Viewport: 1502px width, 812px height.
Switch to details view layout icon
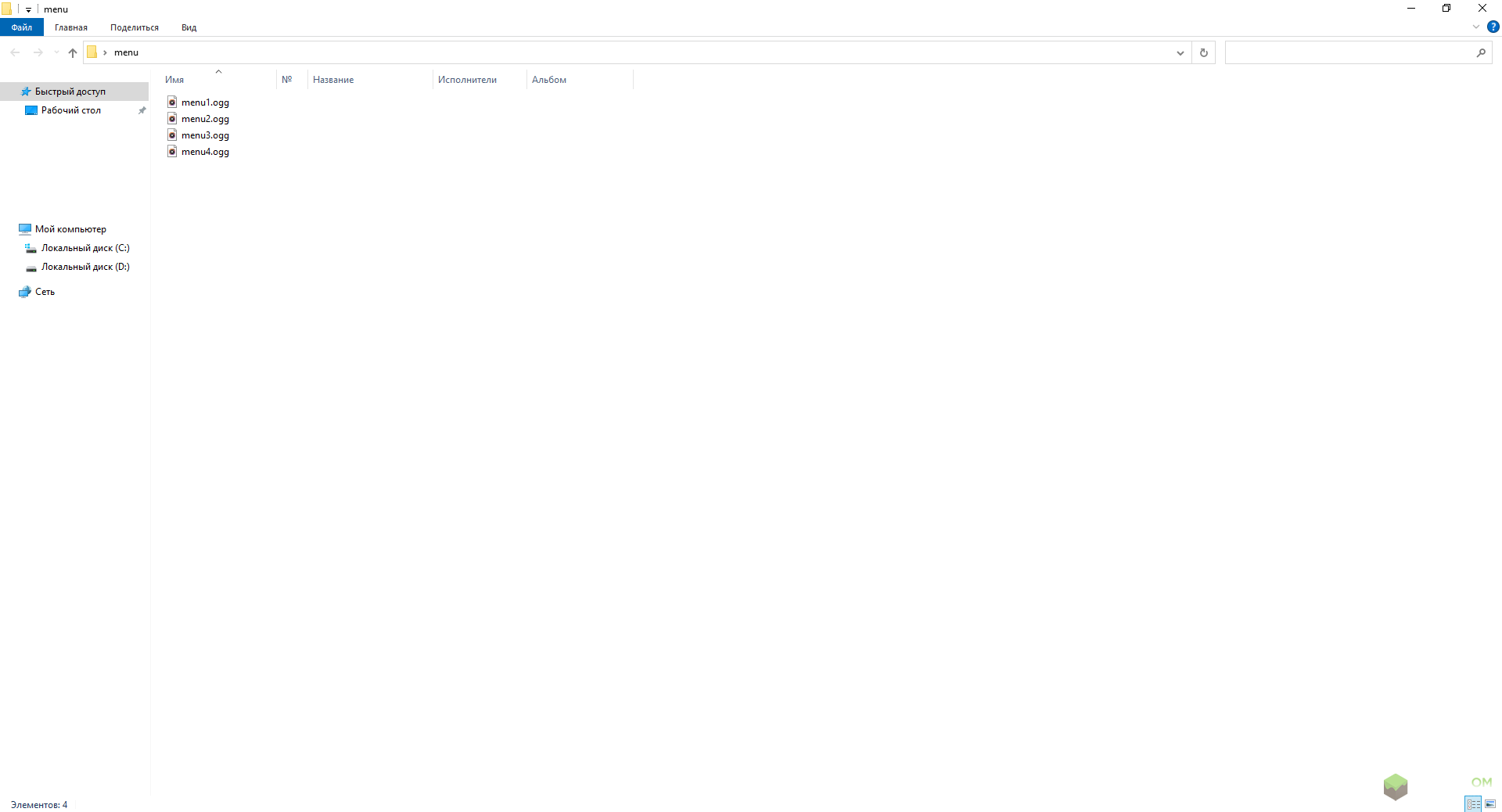[x=1473, y=803]
